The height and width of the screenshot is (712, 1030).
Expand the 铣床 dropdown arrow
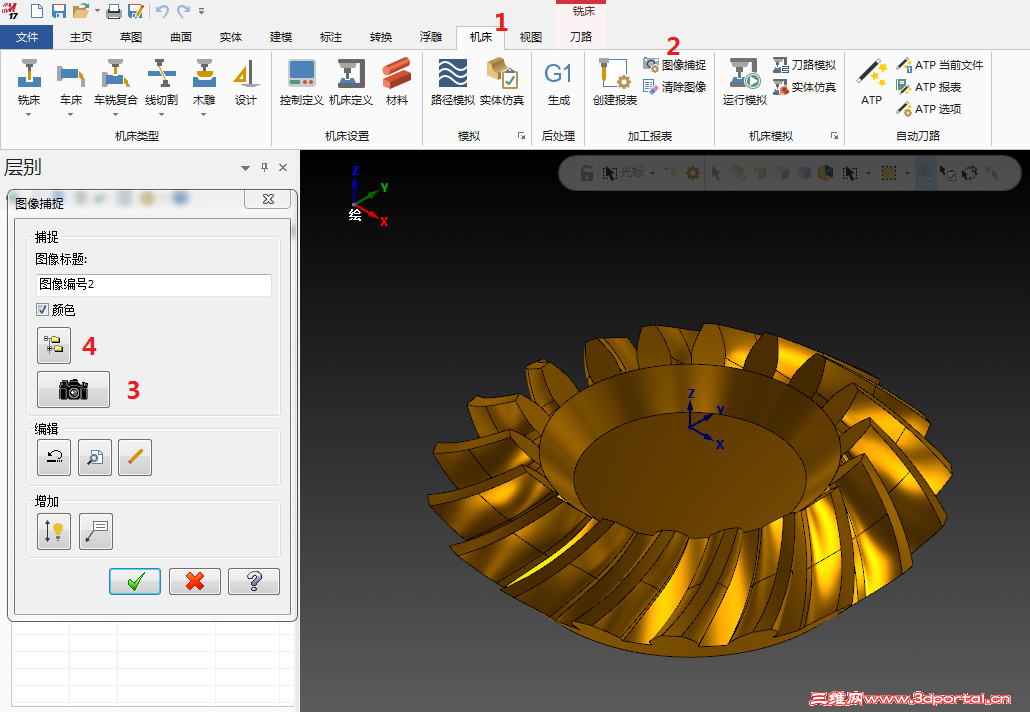[28, 115]
